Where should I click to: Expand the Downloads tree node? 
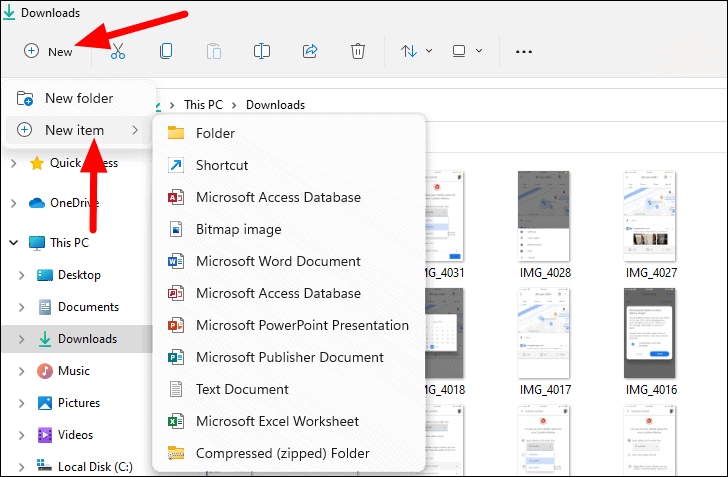pyautogui.click(x=21, y=340)
